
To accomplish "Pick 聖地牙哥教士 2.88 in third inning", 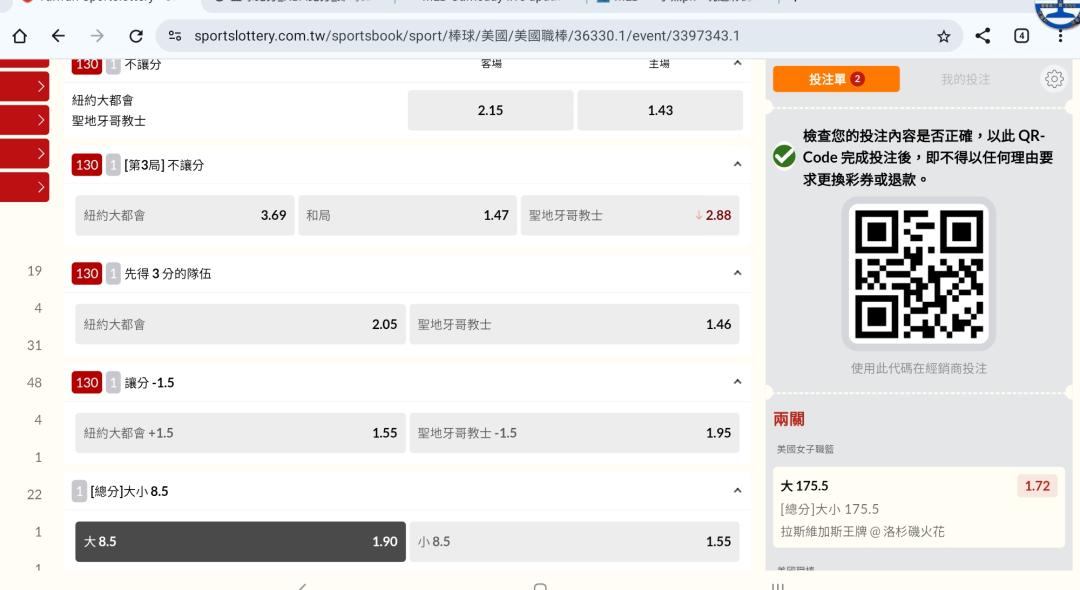I will tap(630, 215).
